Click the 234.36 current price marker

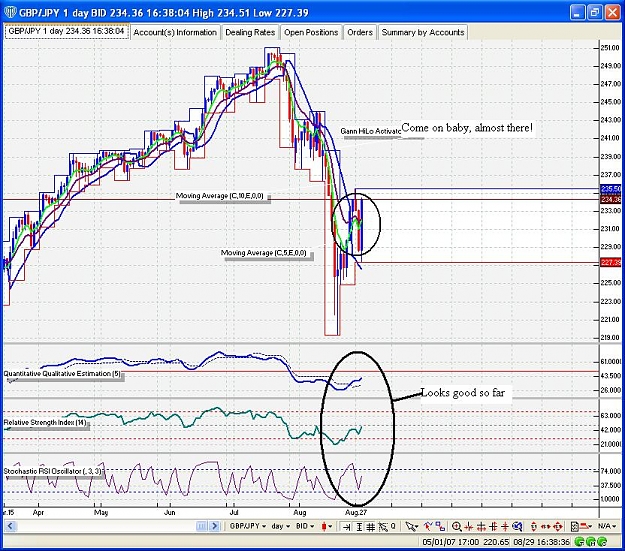[x=610, y=199]
